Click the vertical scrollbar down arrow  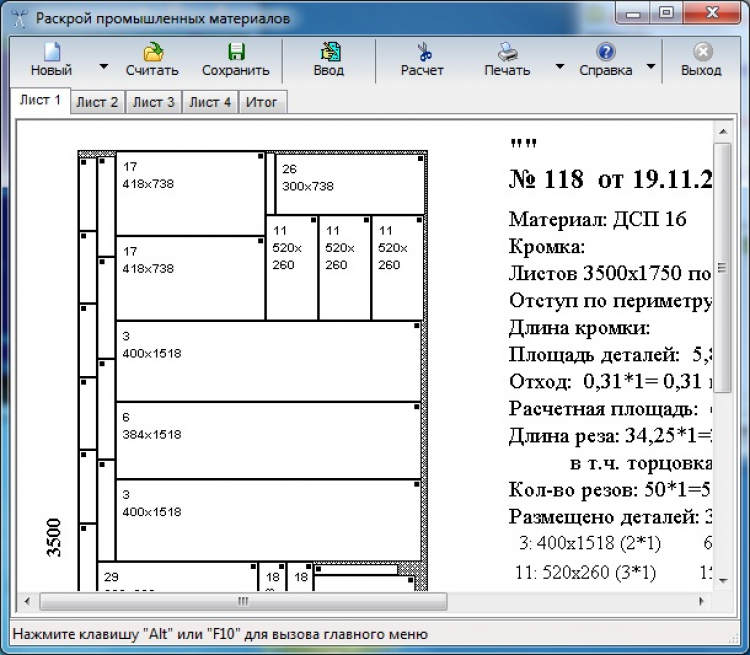point(723,581)
